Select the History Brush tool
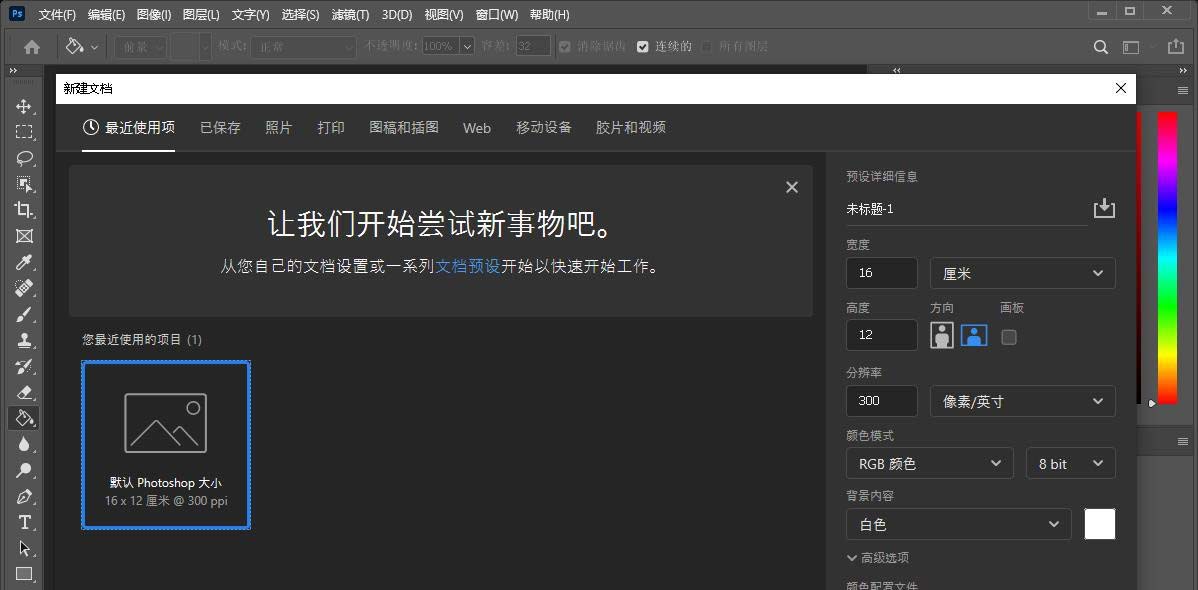The image size is (1198, 590). (24, 366)
